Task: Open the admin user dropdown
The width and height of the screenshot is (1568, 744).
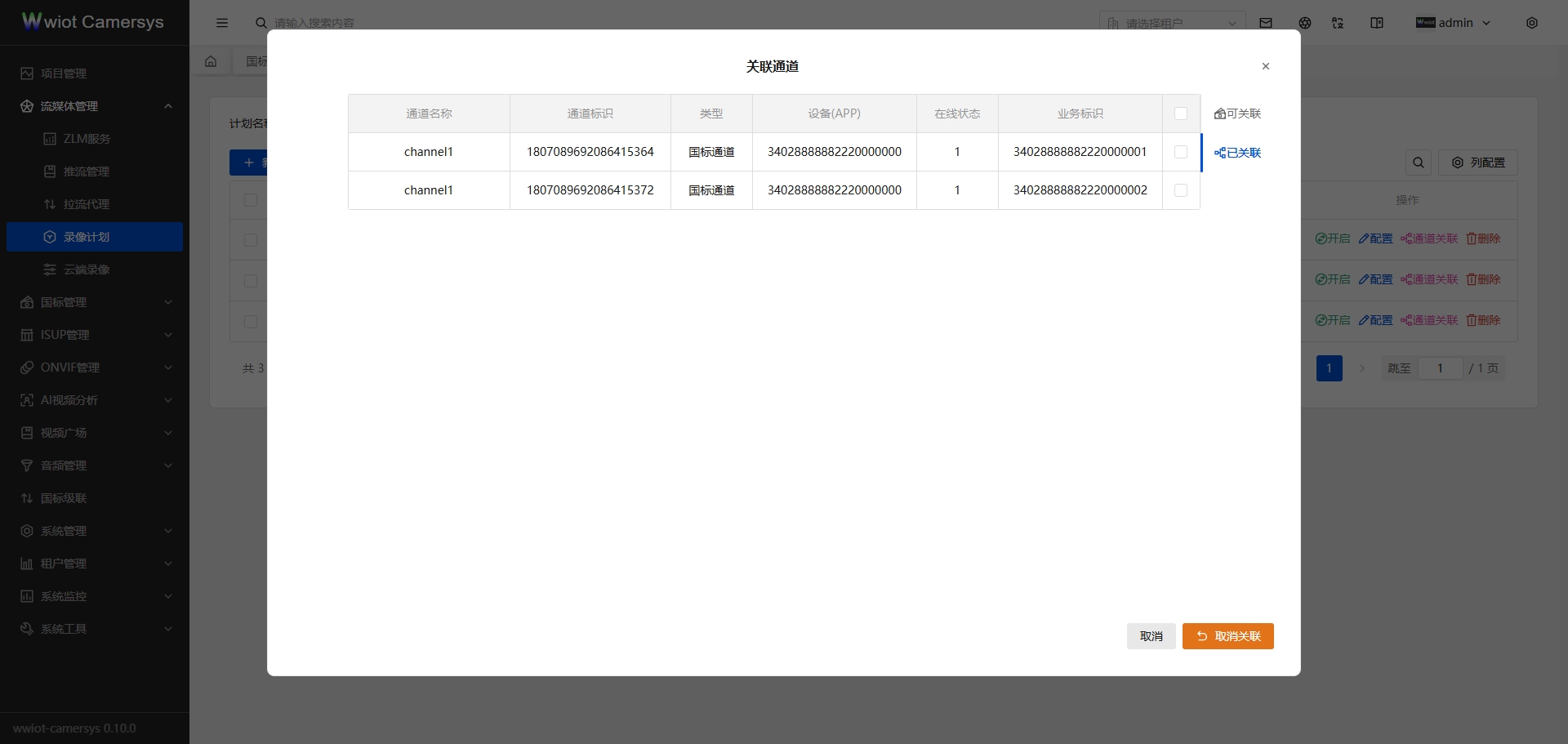Action: 1454,23
